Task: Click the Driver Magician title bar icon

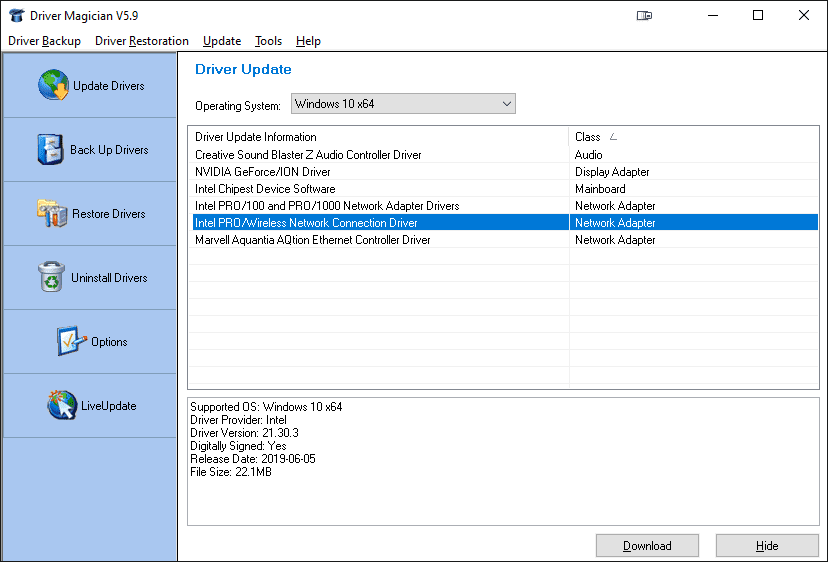Action: tap(15, 15)
